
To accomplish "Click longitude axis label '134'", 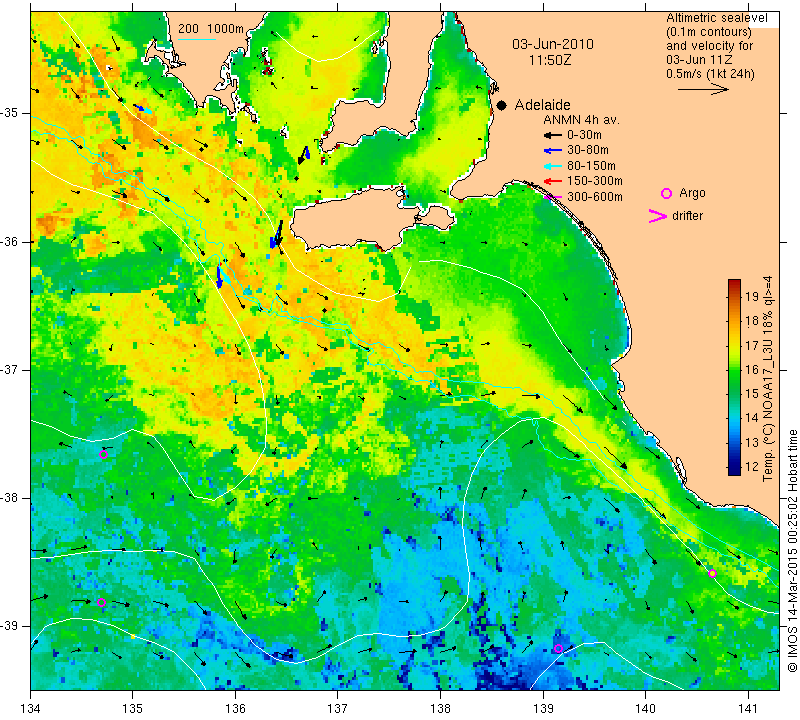I will [x=31, y=709].
